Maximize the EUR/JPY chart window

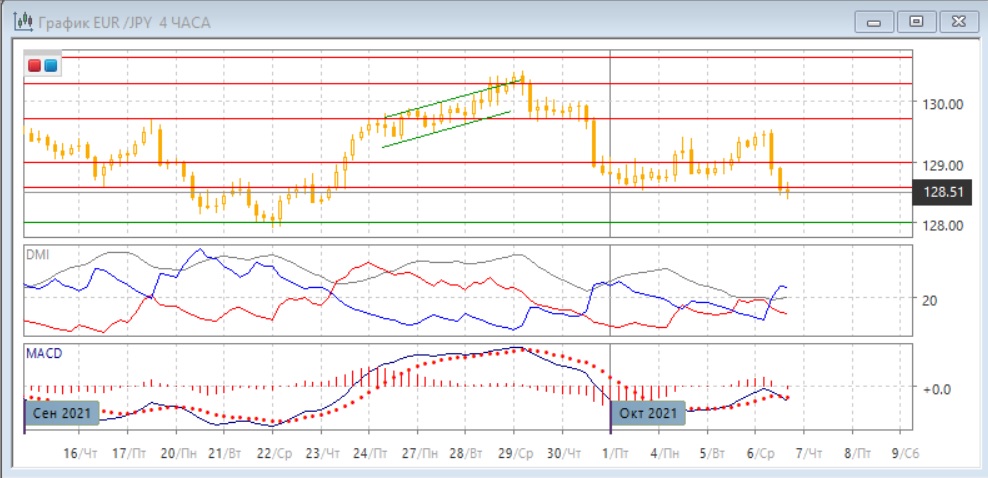[x=914, y=21]
